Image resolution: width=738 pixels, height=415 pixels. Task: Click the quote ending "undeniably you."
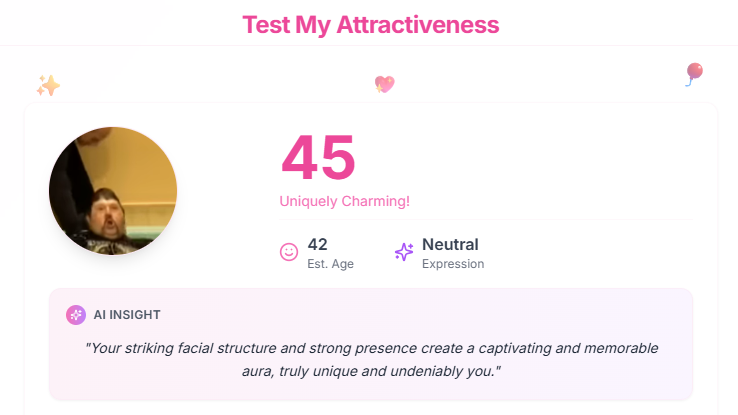click(371, 371)
